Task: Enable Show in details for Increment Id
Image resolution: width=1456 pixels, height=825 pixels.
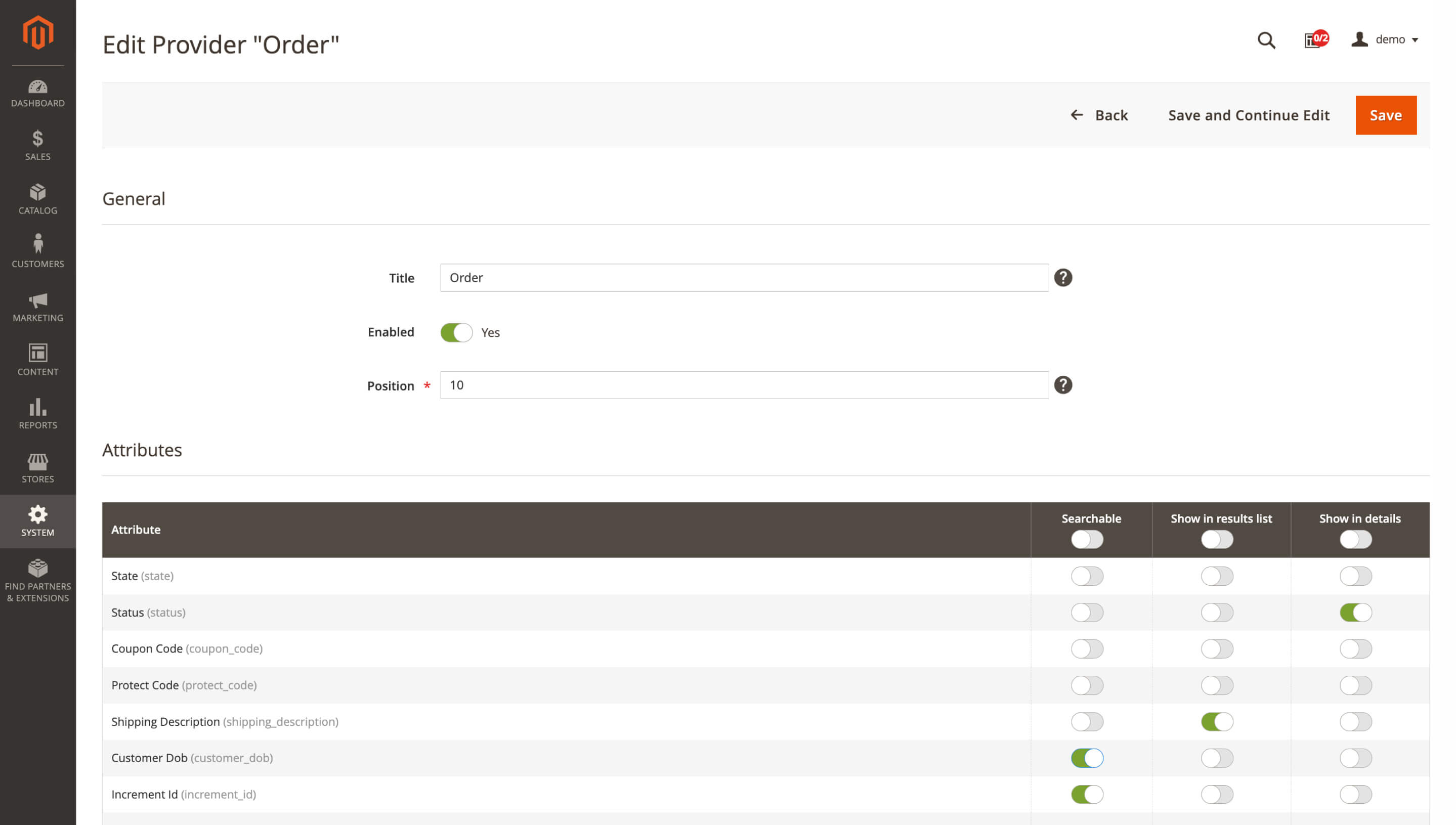Action: [x=1356, y=795]
